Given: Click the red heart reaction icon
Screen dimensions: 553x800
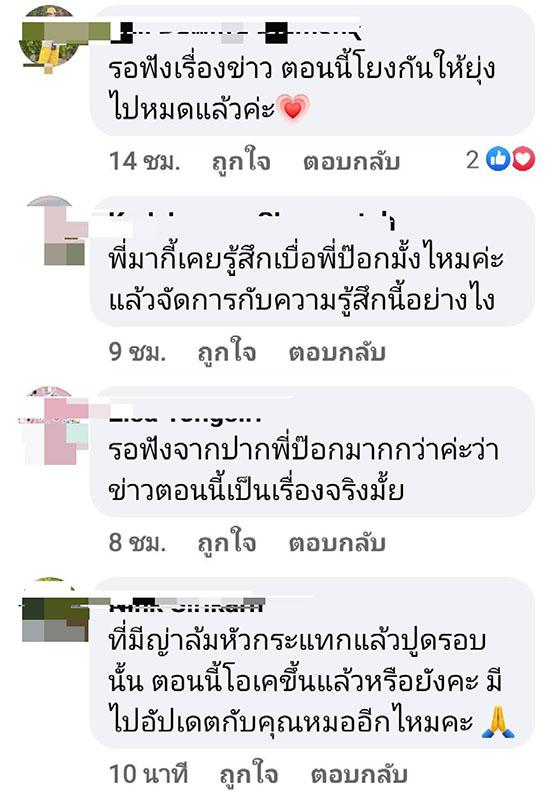Looking at the screenshot, I should click(x=523, y=159).
